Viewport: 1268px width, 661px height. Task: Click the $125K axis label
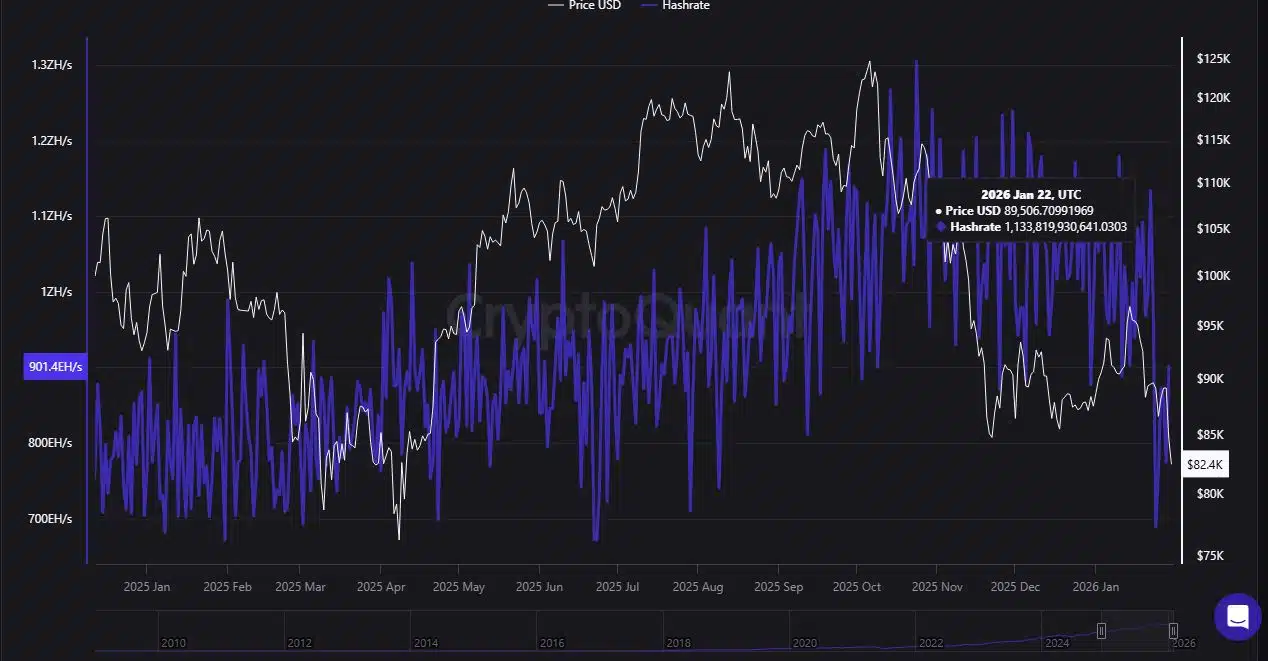tap(1213, 58)
